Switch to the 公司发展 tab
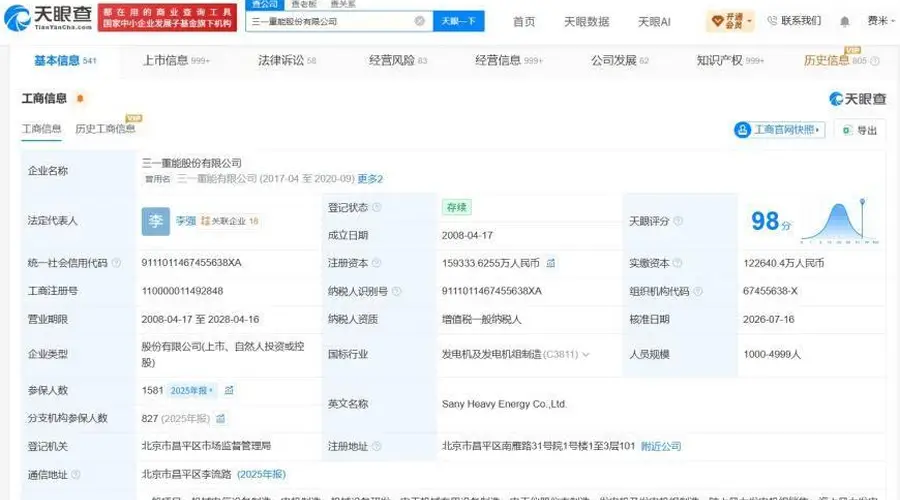Screen dimensions: 900x500 [x=619, y=60]
